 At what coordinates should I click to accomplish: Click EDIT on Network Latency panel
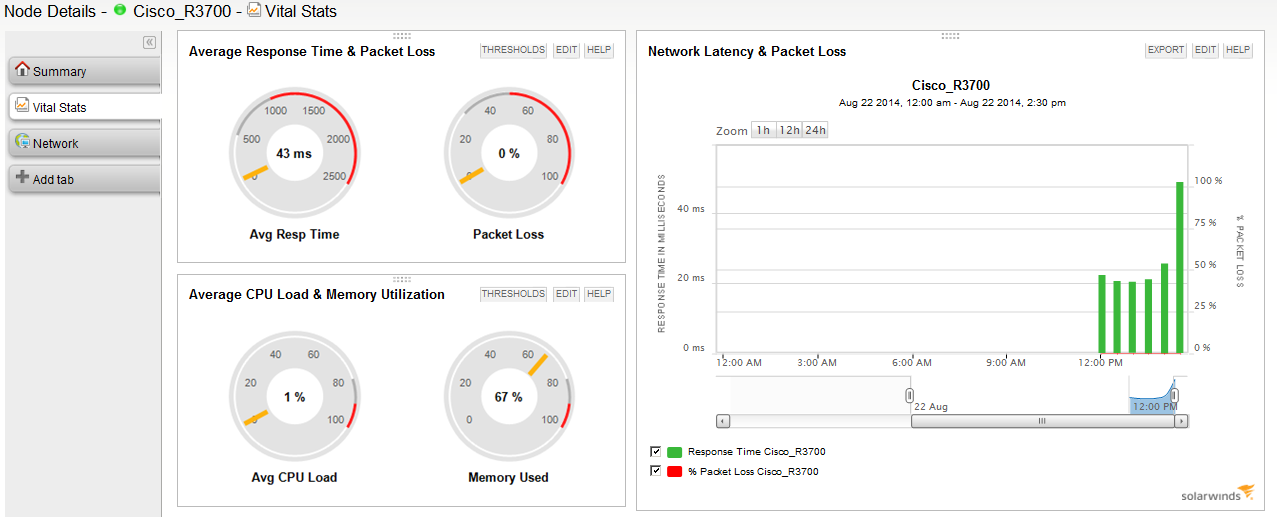(1206, 50)
